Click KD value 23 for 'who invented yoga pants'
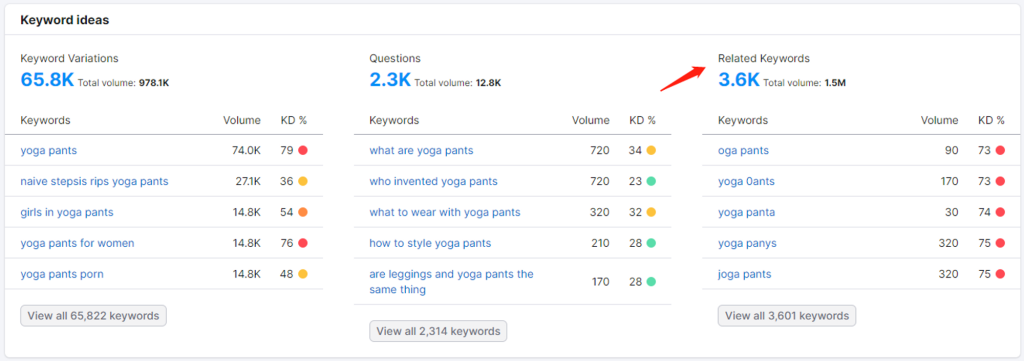The height and width of the screenshot is (361, 1024). tap(635, 181)
